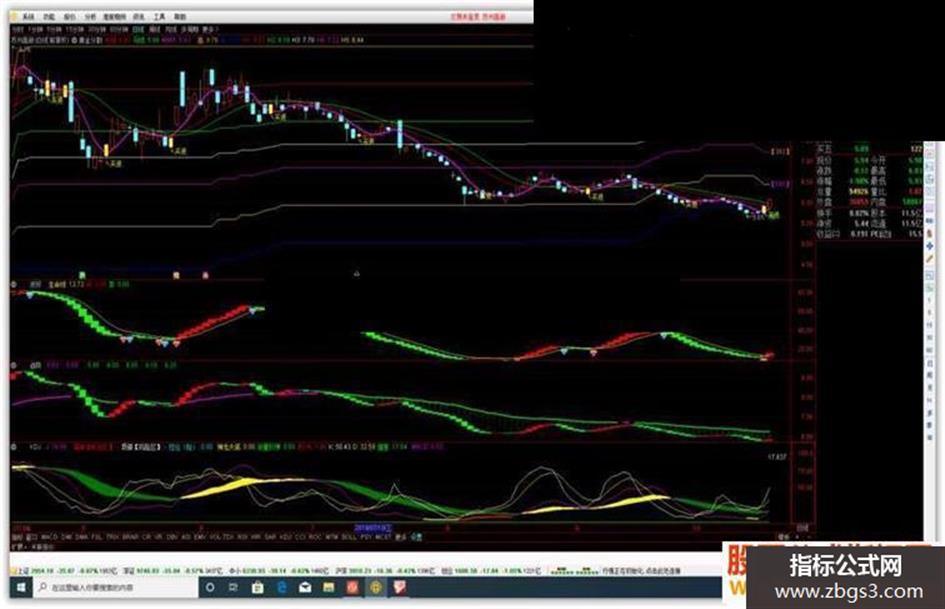Viewport: 945px width, 609px height.
Task: Open the 系统 menu
Action: click(x=28, y=17)
